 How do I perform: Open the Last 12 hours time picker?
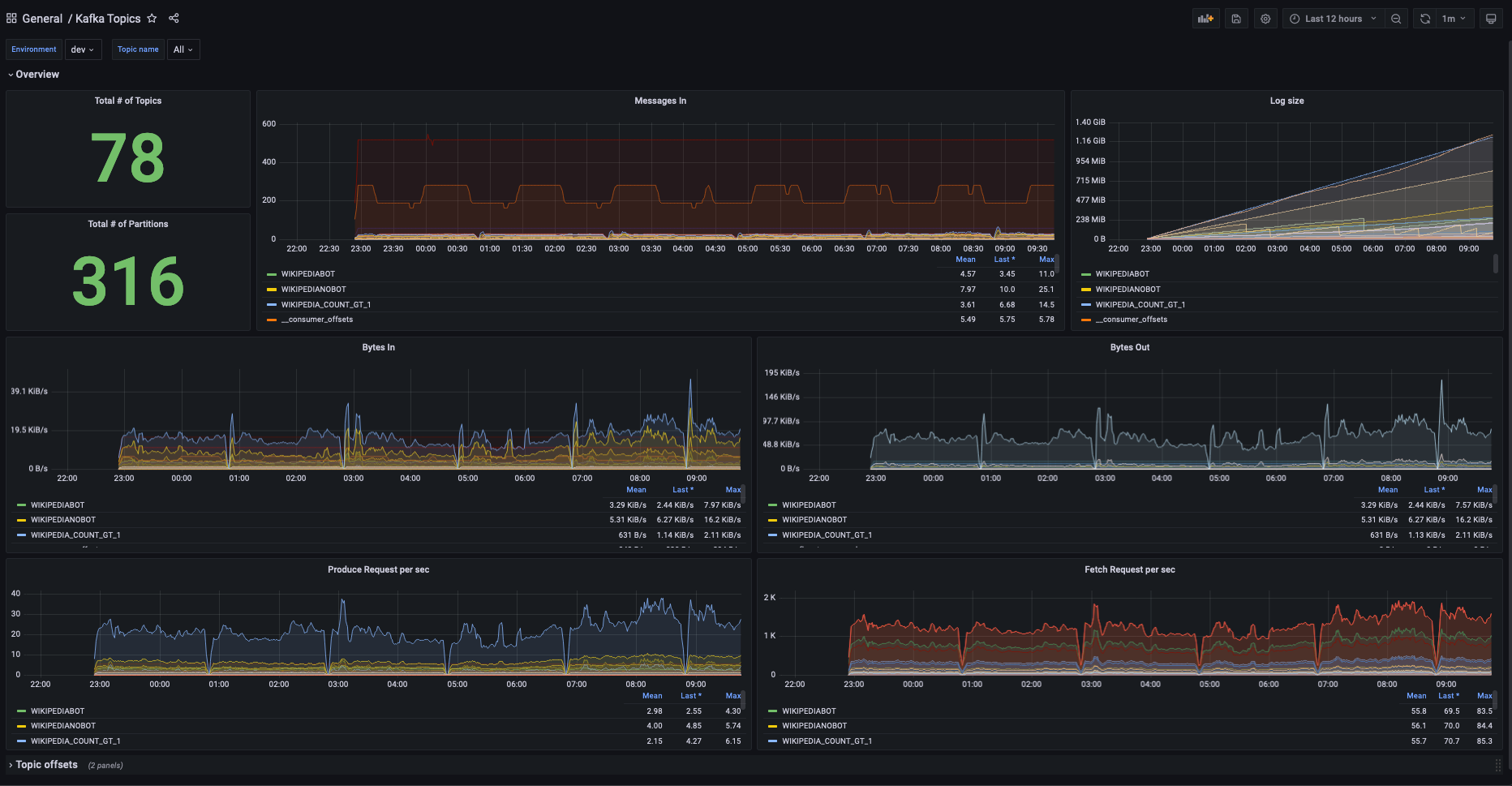[x=1333, y=19]
